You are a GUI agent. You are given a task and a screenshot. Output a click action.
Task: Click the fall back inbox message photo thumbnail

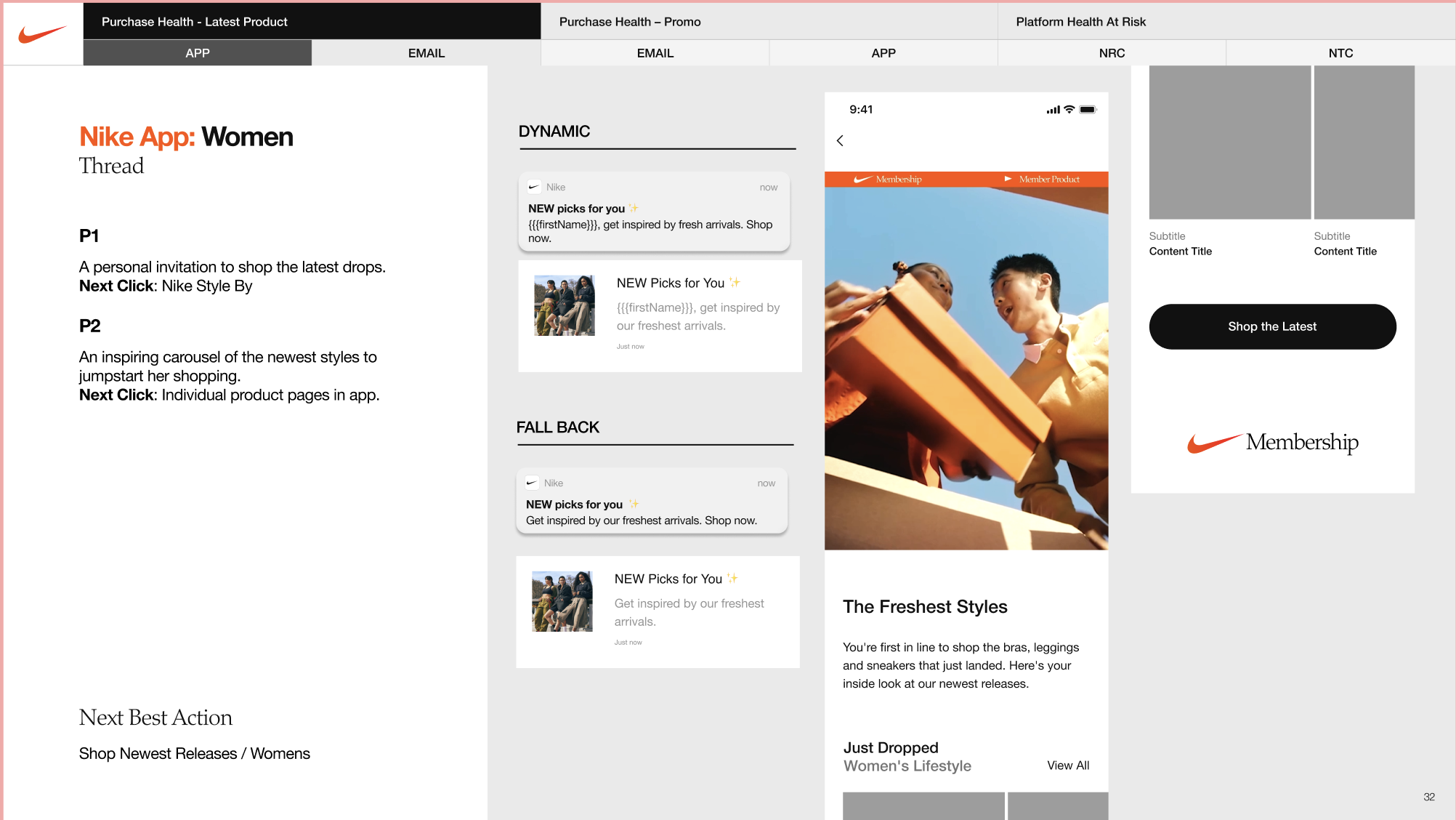(562, 601)
